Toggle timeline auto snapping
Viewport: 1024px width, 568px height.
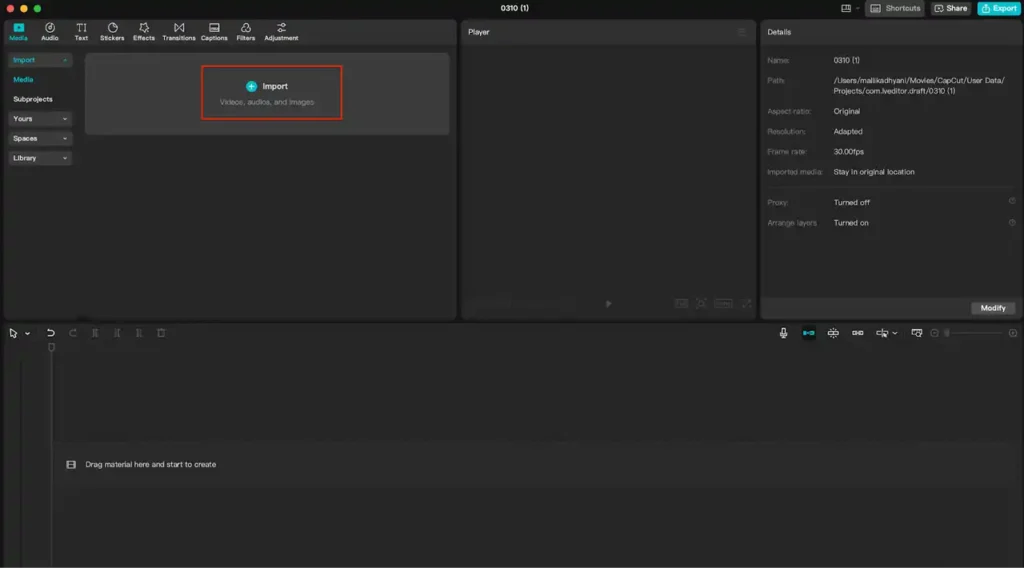(833, 333)
